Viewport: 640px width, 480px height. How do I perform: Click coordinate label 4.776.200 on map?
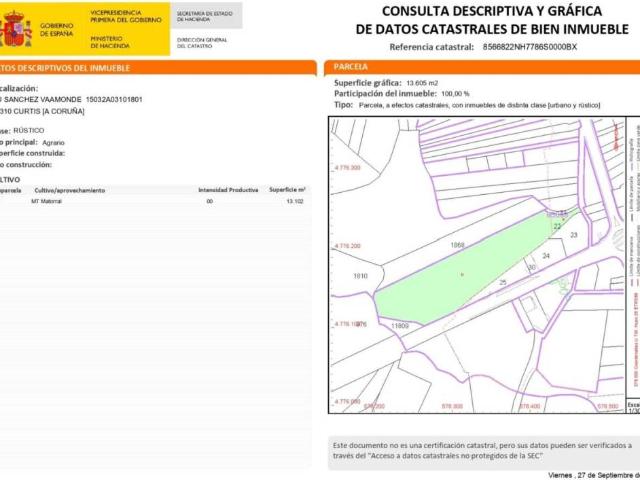(348, 246)
